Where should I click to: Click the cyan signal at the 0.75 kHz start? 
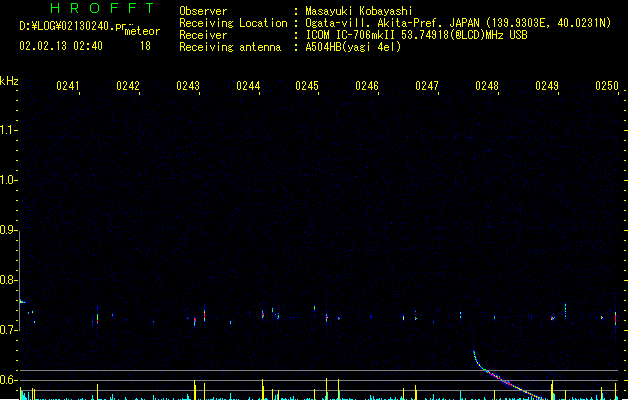22,302
